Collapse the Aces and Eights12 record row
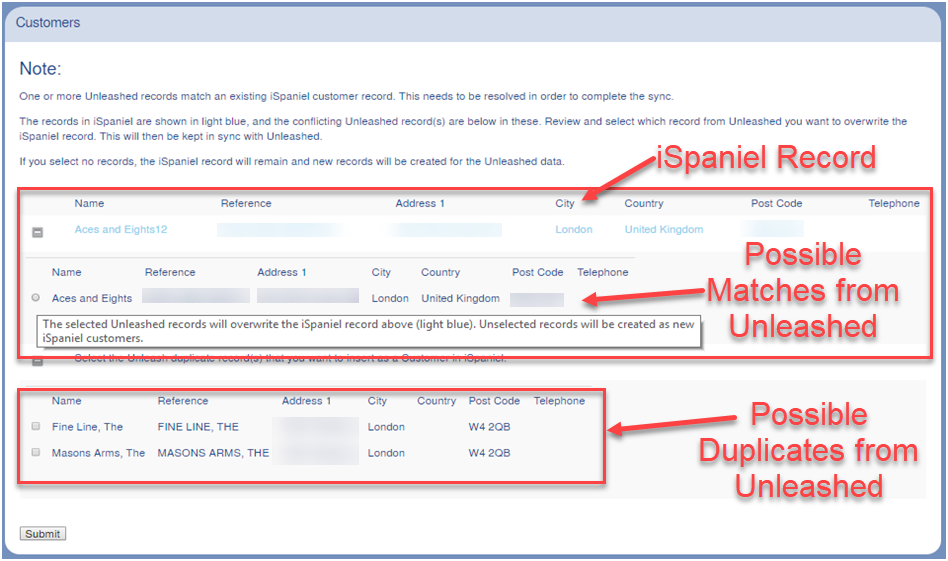The image size is (948, 561). (37, 232)
